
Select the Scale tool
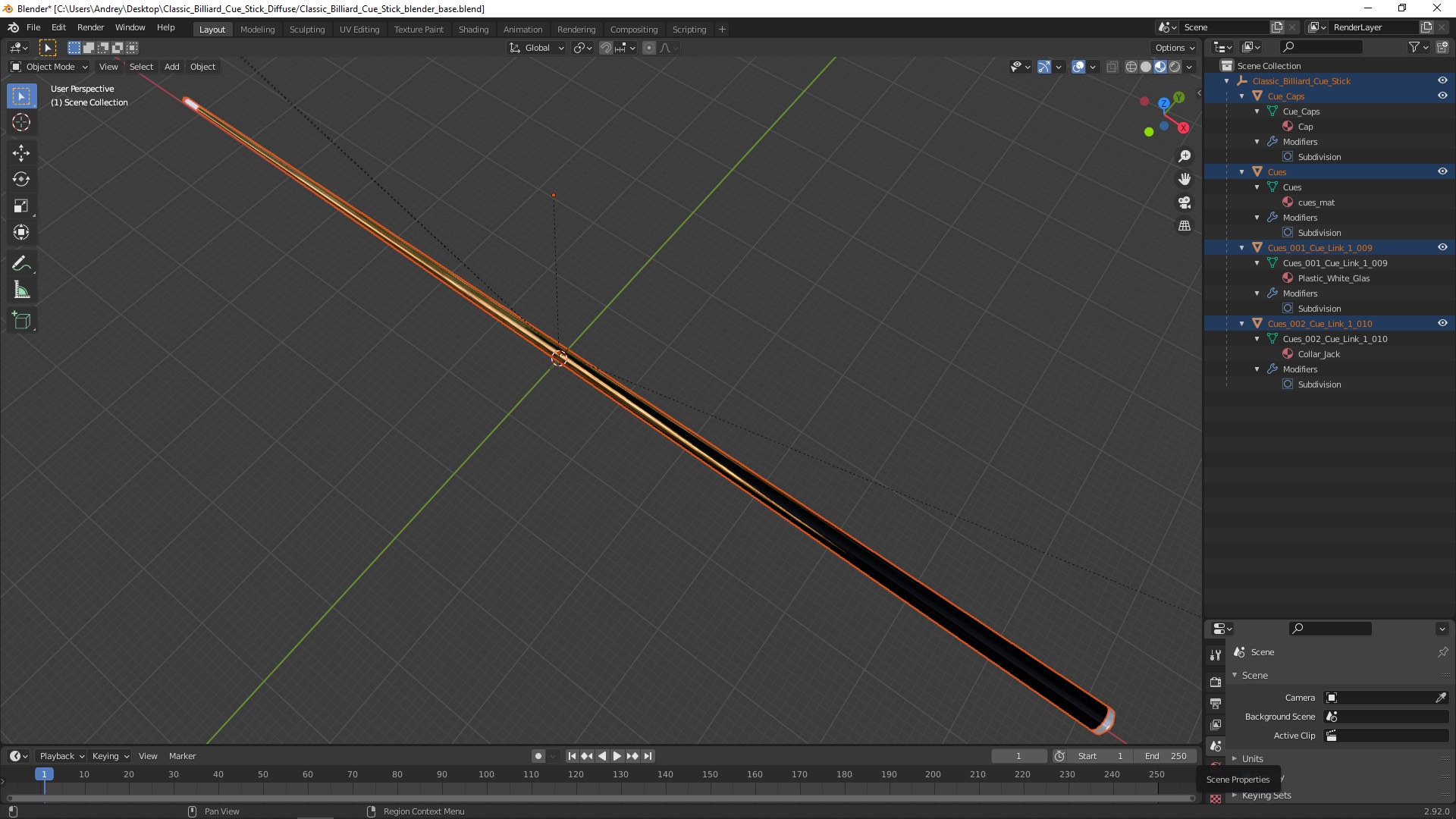point(21,206)
